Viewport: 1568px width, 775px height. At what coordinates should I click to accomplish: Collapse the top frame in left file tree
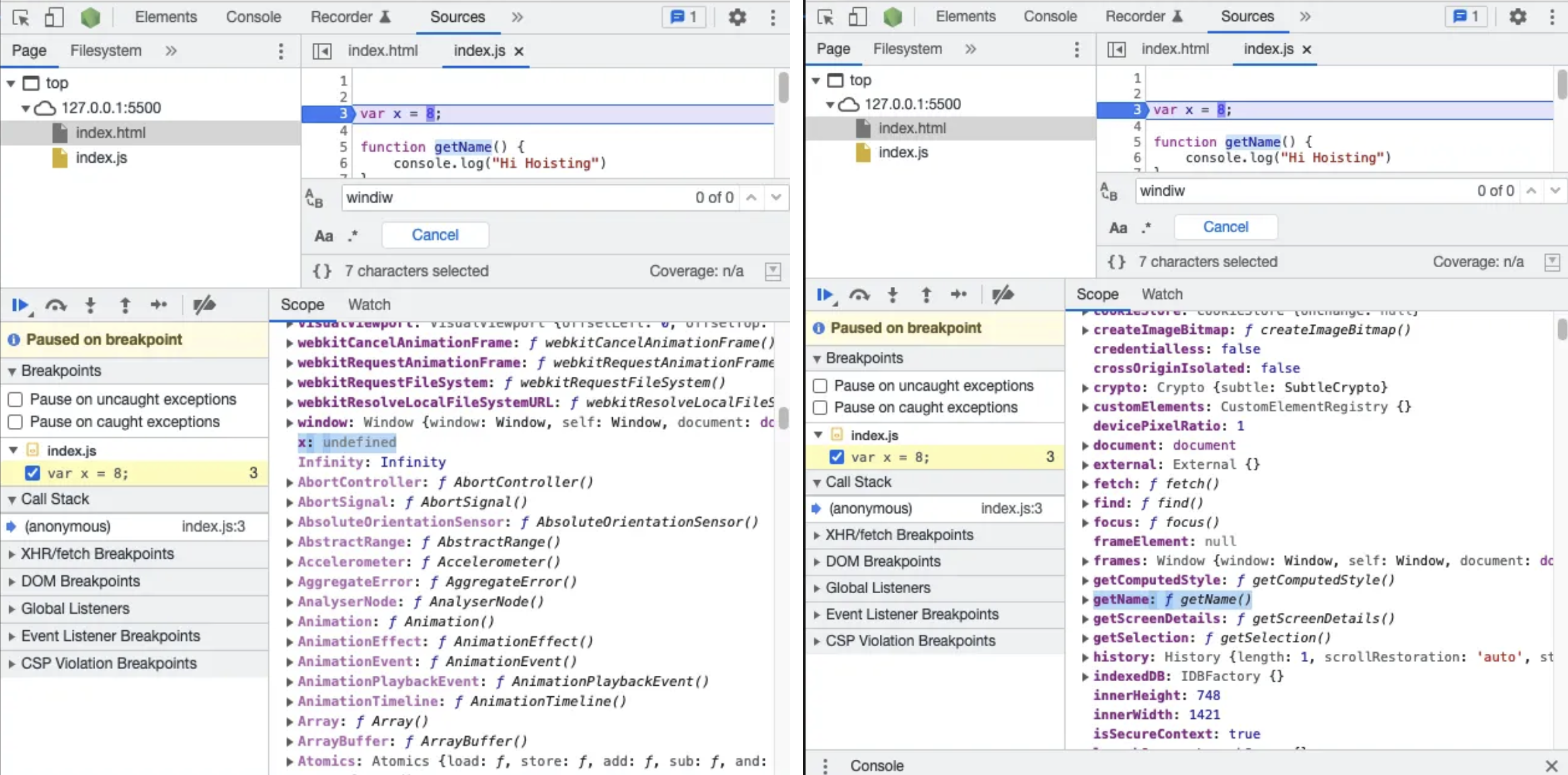coord(11,83)
